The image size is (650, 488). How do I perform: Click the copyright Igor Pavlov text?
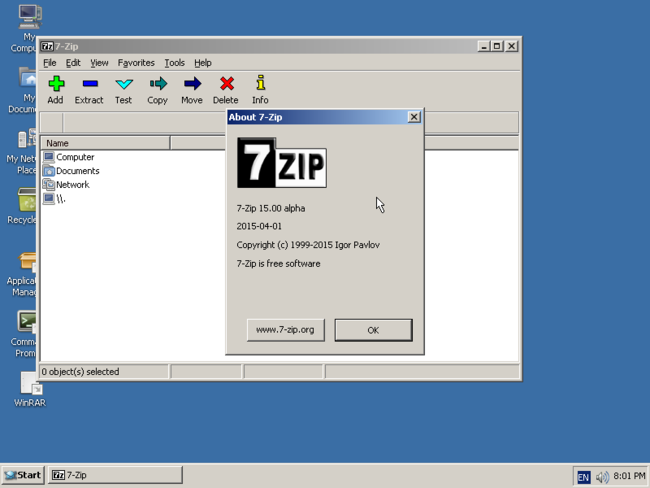(308, 245)
